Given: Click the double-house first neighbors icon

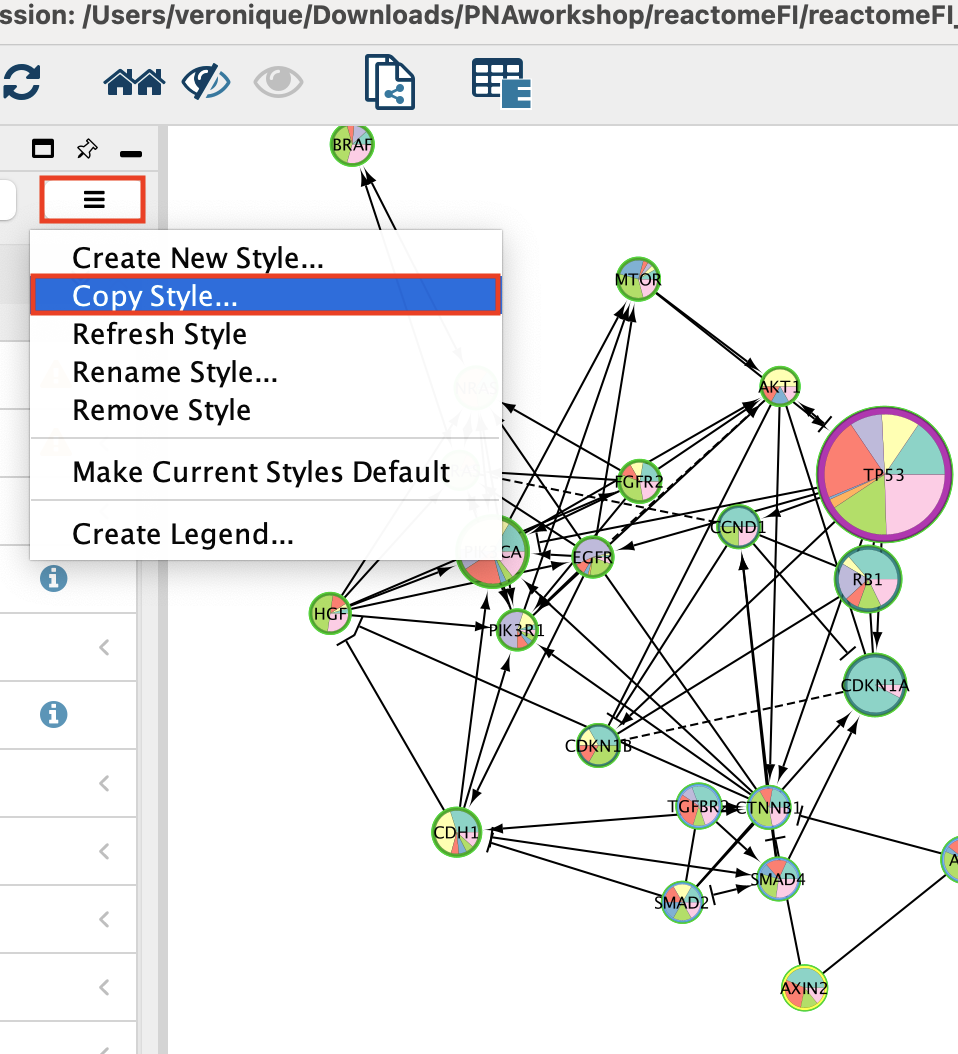Looking at the screenshot, I should click(133, 83).
